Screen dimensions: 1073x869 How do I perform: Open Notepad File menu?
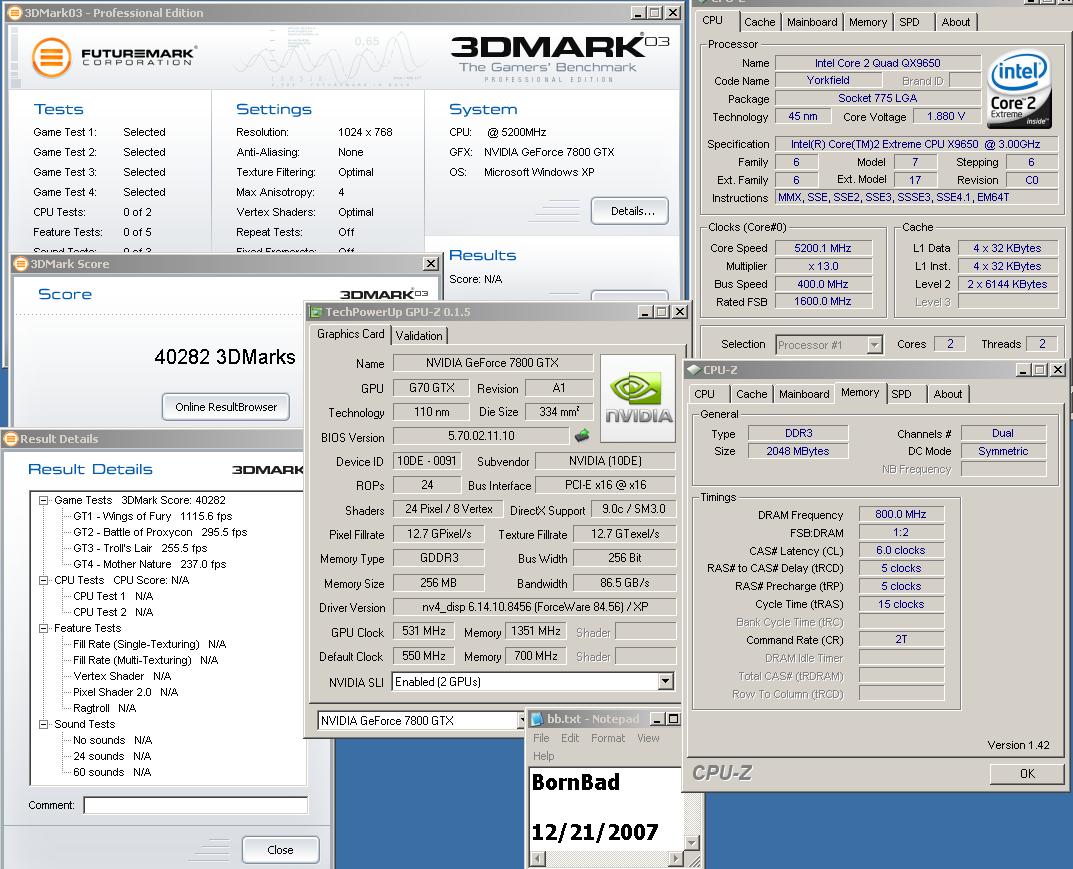541,738
